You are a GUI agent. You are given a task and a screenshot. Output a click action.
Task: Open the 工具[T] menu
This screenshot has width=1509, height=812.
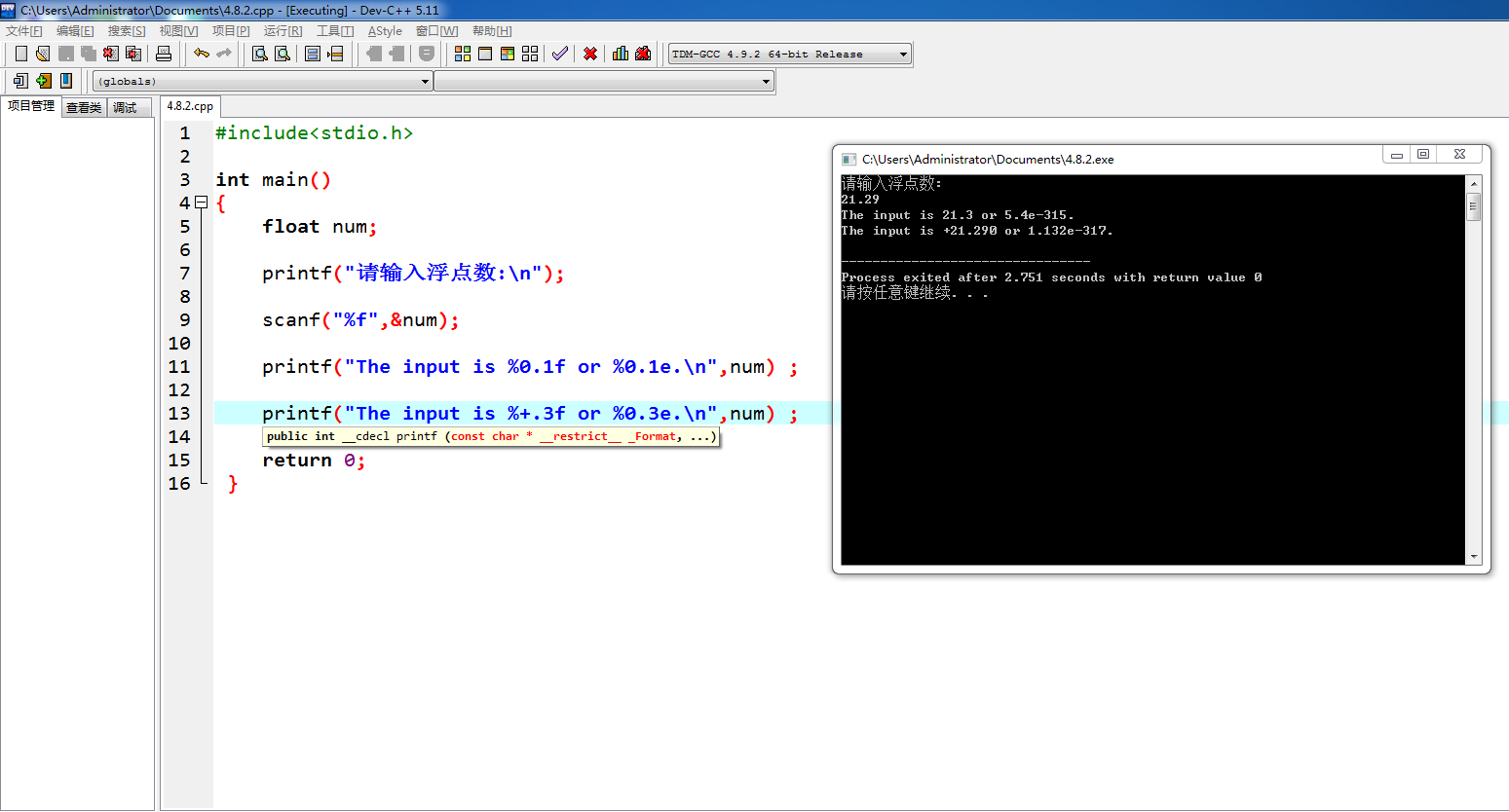coord(335,31)
